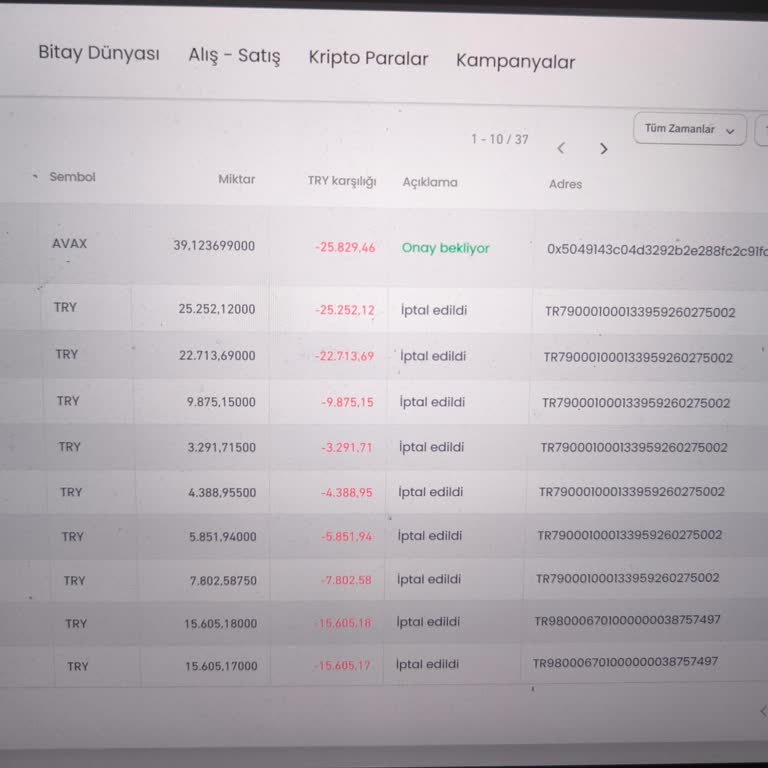Open the Alış - Satış menu
Screen dimensions: 768x768
pos(234,55)
